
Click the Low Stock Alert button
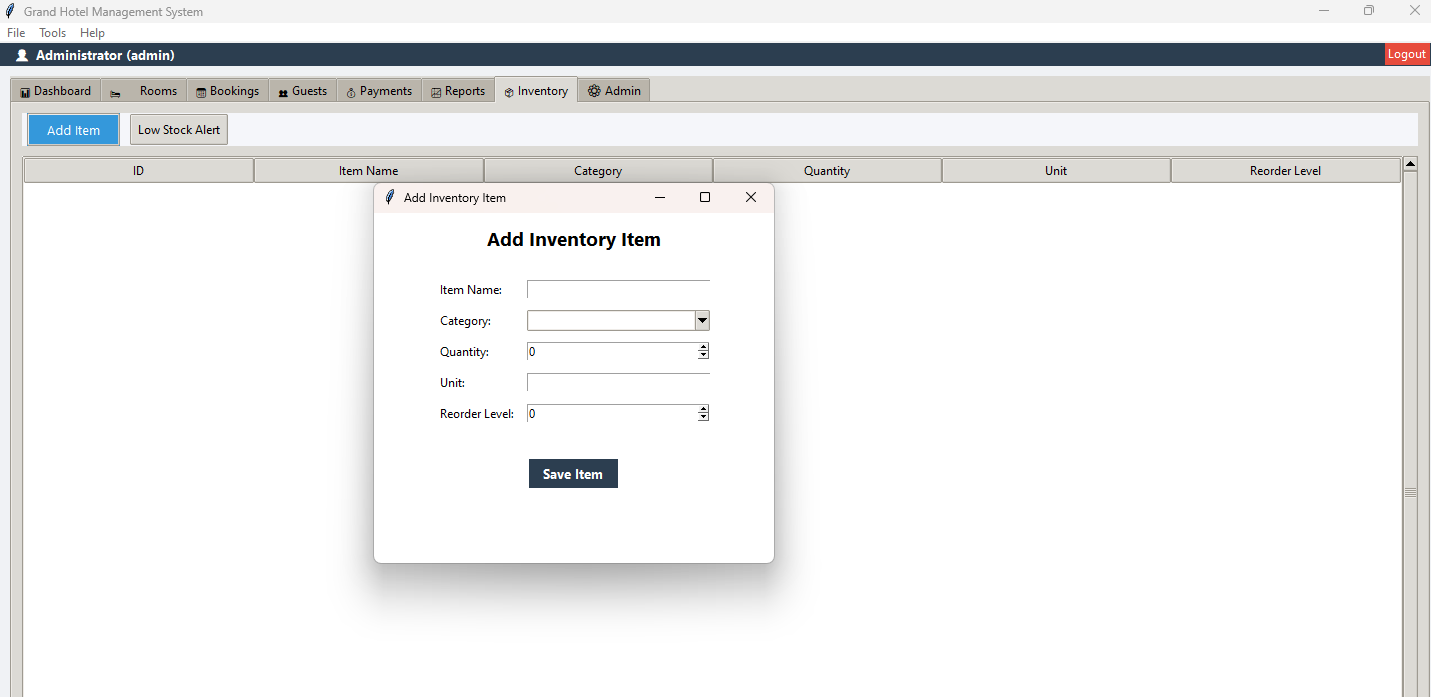pos(179,130)
